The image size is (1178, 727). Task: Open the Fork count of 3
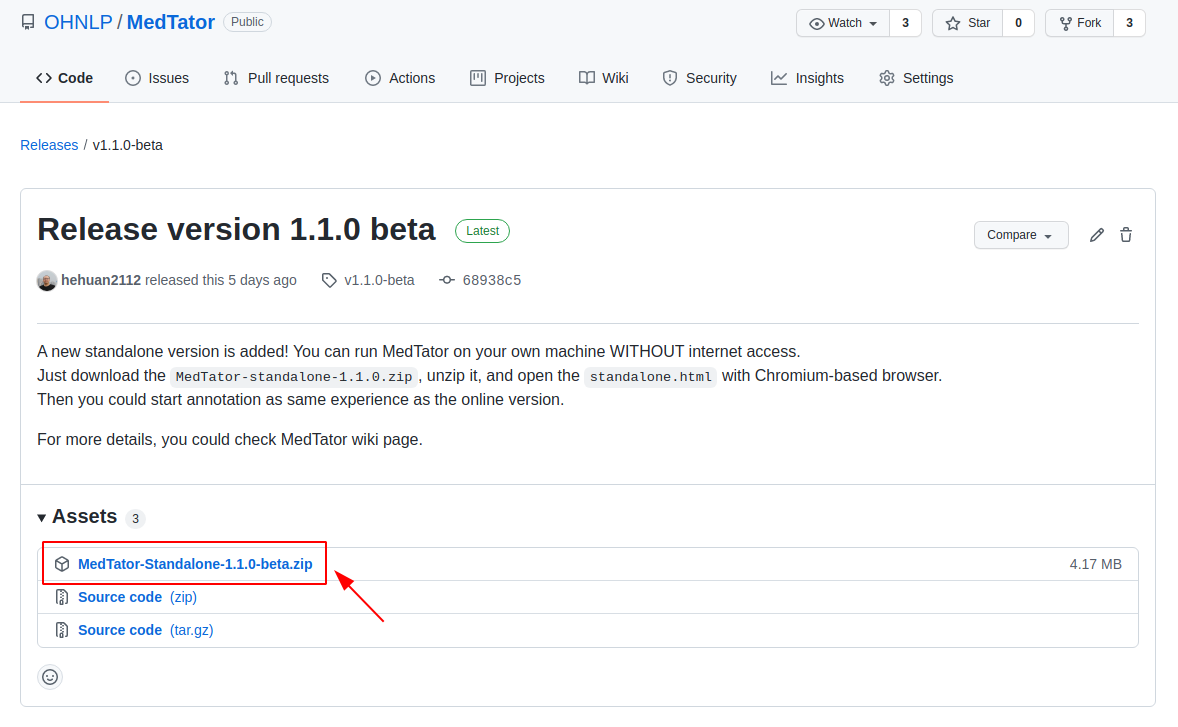pyautogui.click(x=1129, y=23)
